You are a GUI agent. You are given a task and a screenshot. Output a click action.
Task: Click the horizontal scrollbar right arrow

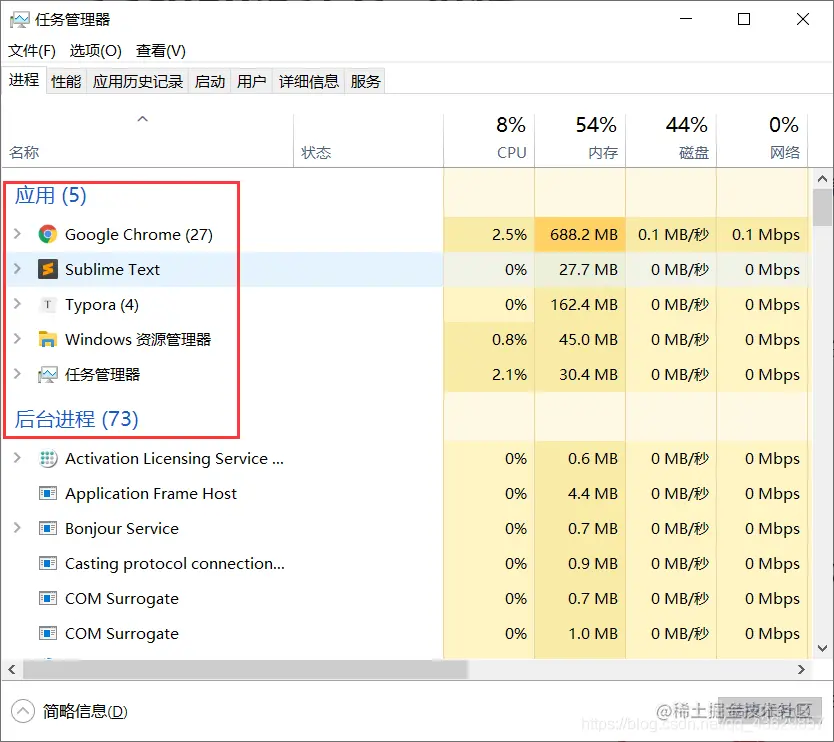802,669
